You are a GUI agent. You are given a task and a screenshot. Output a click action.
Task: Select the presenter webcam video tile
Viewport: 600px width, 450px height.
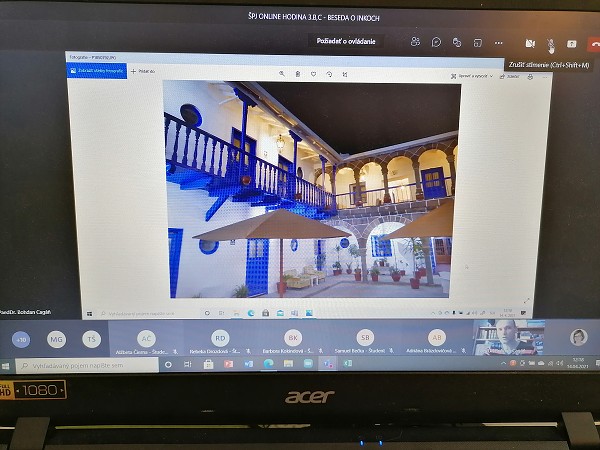(x=509, y=338)
